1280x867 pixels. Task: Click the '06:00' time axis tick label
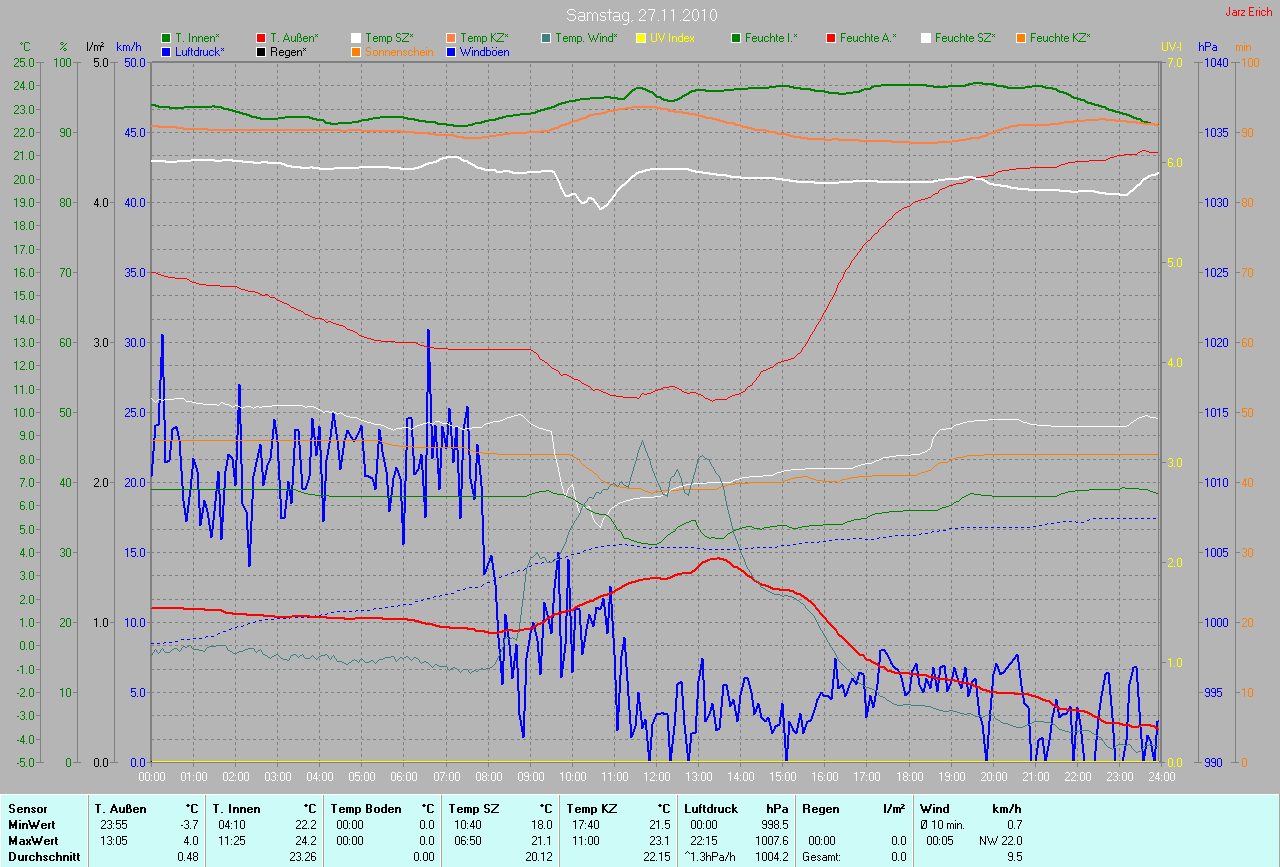pyautogui.click(x=404, y=776)
